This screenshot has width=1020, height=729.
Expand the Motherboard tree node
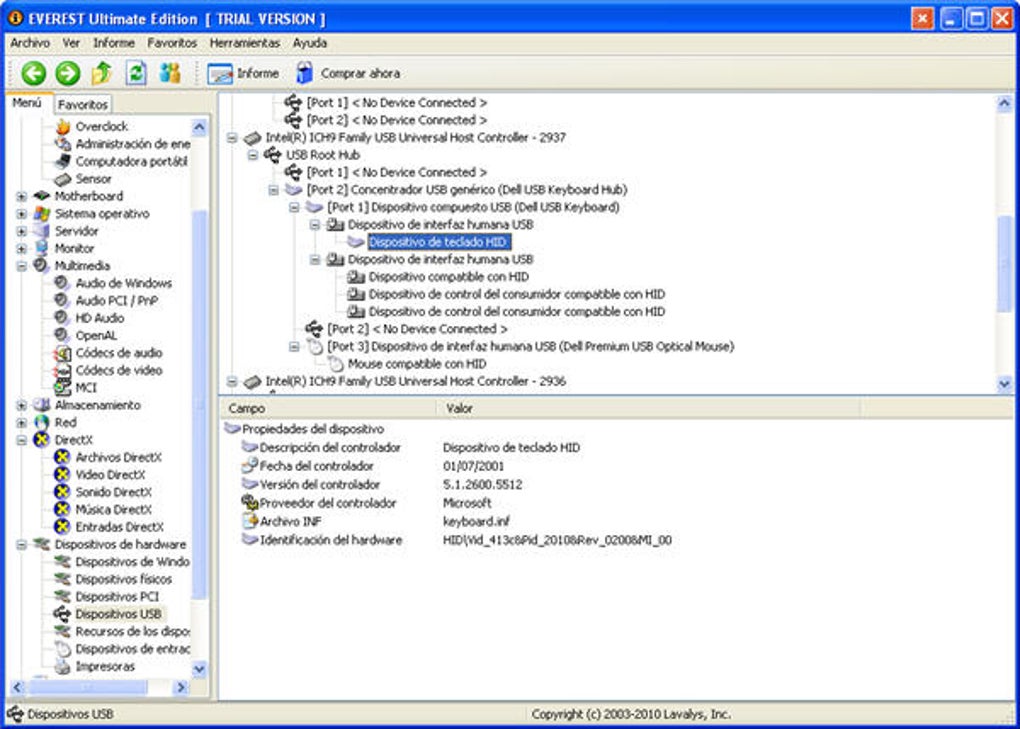pos(21,196)
